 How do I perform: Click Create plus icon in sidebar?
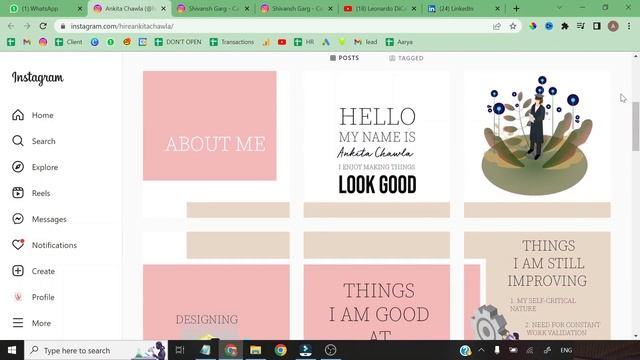pos(18,271)
